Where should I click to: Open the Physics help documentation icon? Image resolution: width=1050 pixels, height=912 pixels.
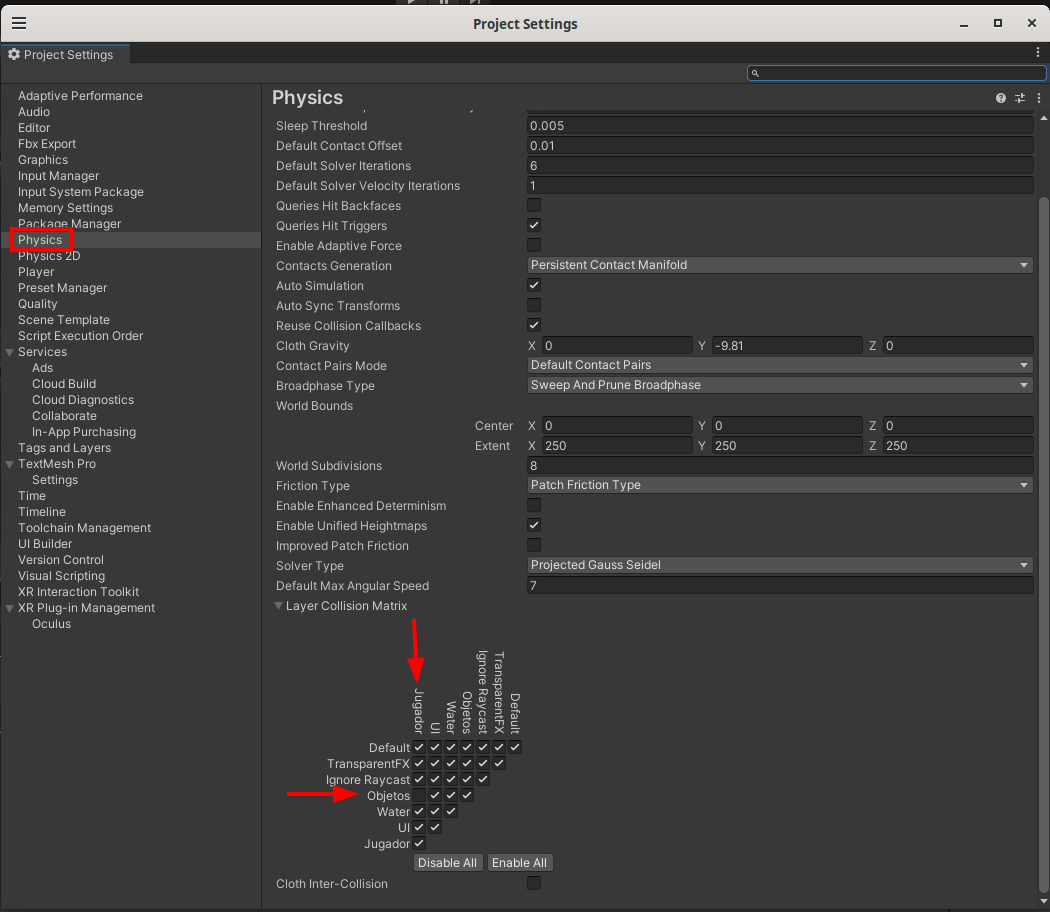pyautogui.click(x=1000, y=98)
